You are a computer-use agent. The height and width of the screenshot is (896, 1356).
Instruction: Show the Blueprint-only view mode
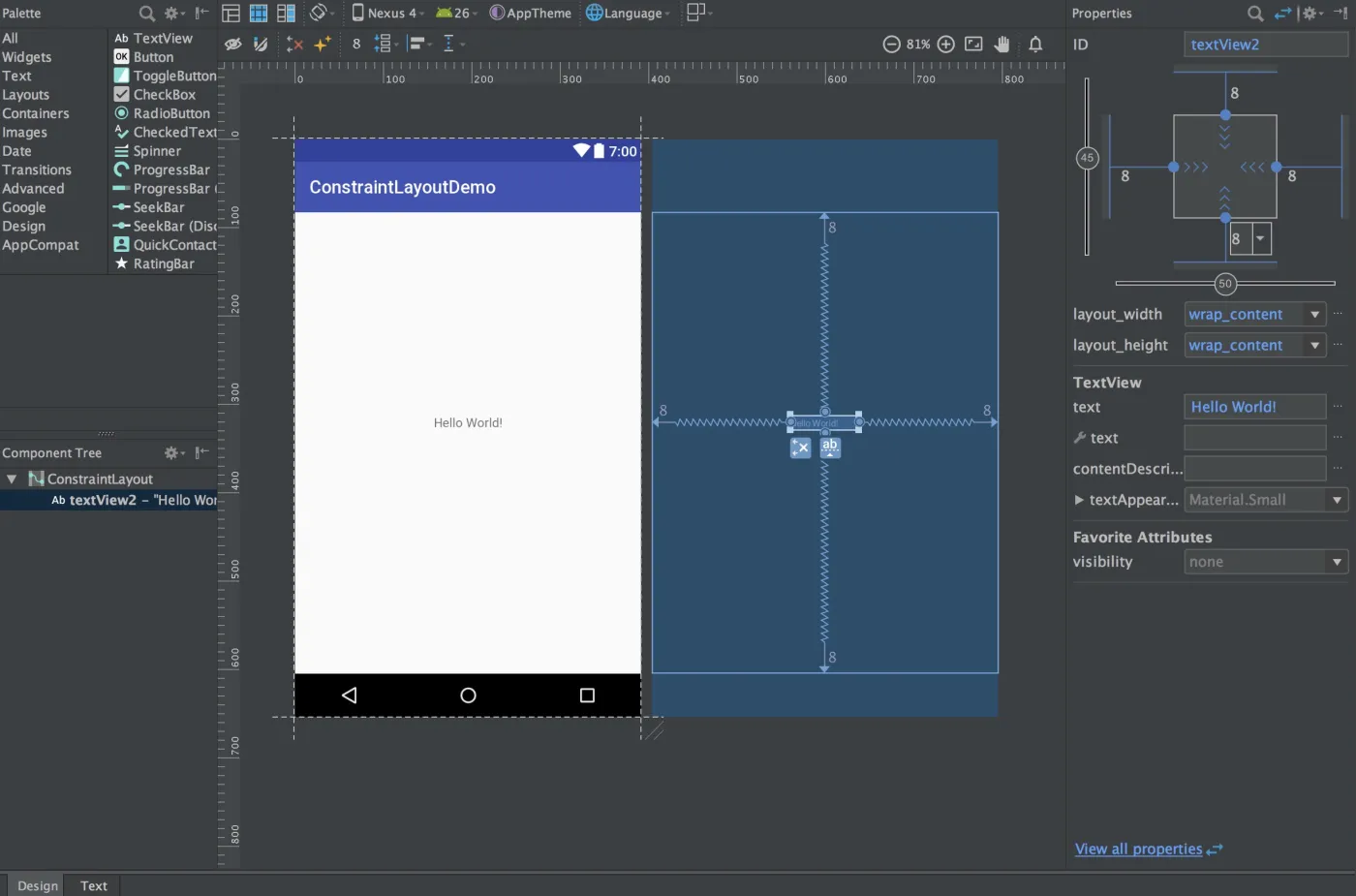coord(259,14)
